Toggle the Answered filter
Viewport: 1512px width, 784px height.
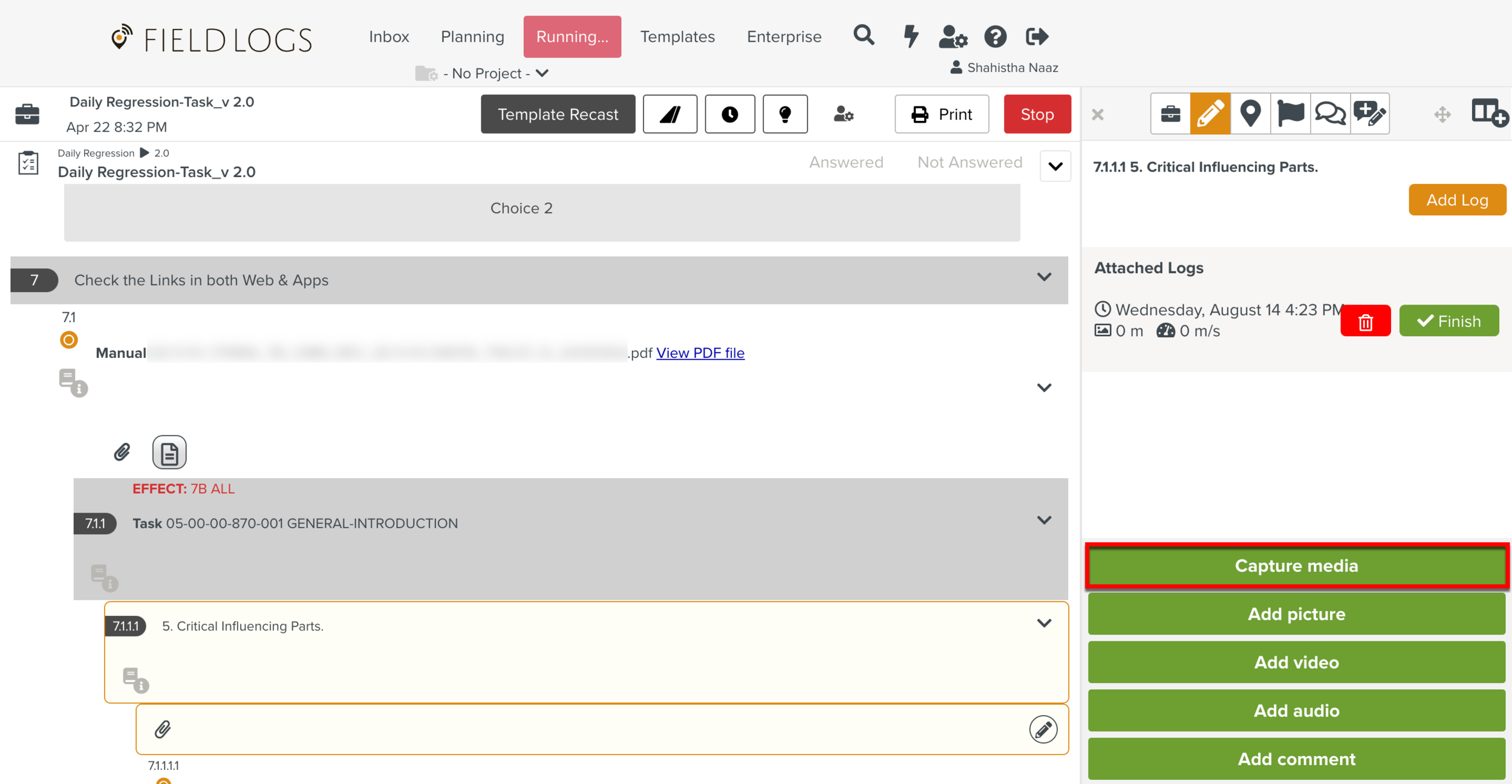[x=846, y=163]
